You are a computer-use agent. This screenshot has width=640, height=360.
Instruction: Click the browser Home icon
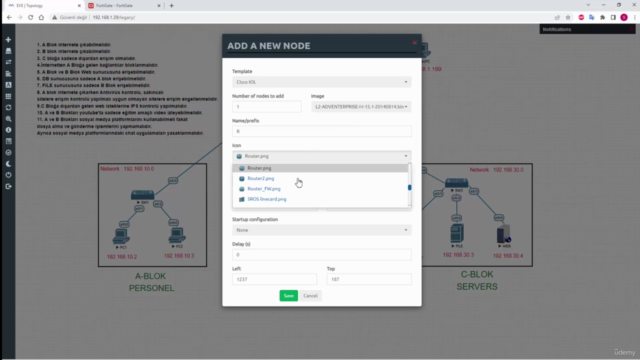click(x=41, y=18)
